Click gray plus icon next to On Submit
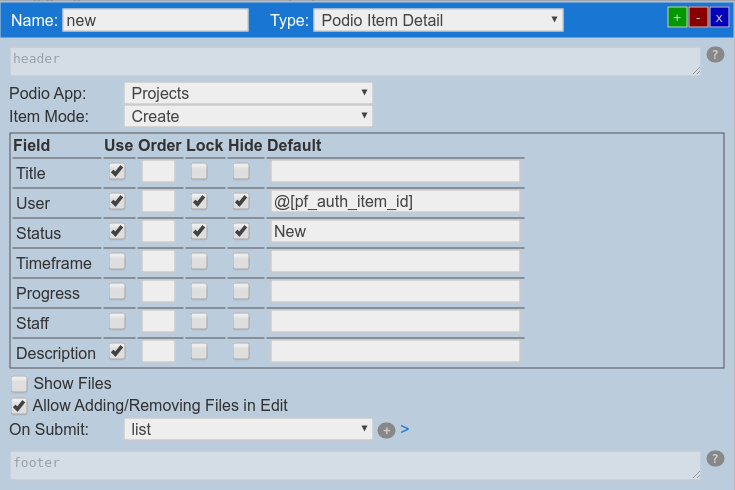 tap(386, 430)
